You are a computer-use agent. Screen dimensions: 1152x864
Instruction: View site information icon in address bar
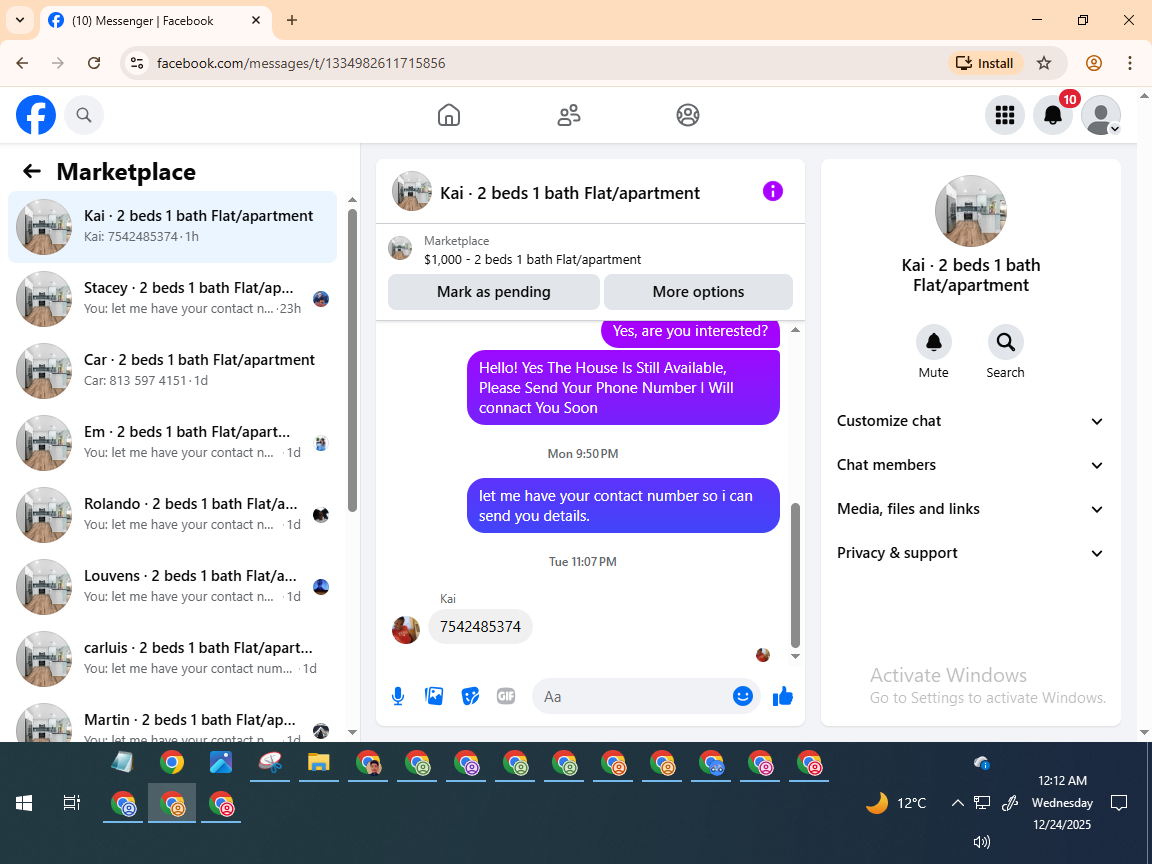pyautogui.click(x=137, y=63)
